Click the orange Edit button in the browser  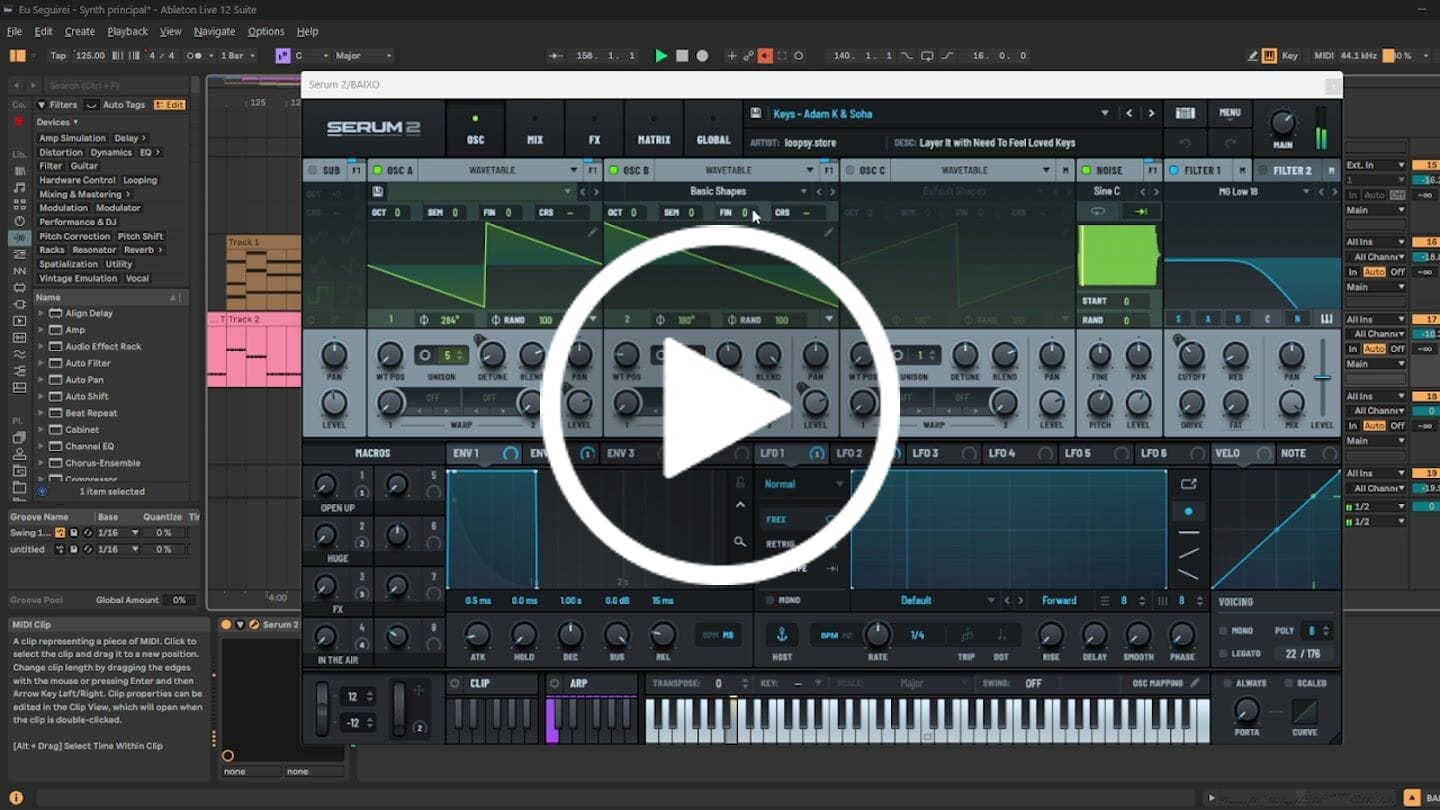tap(170, 105)
